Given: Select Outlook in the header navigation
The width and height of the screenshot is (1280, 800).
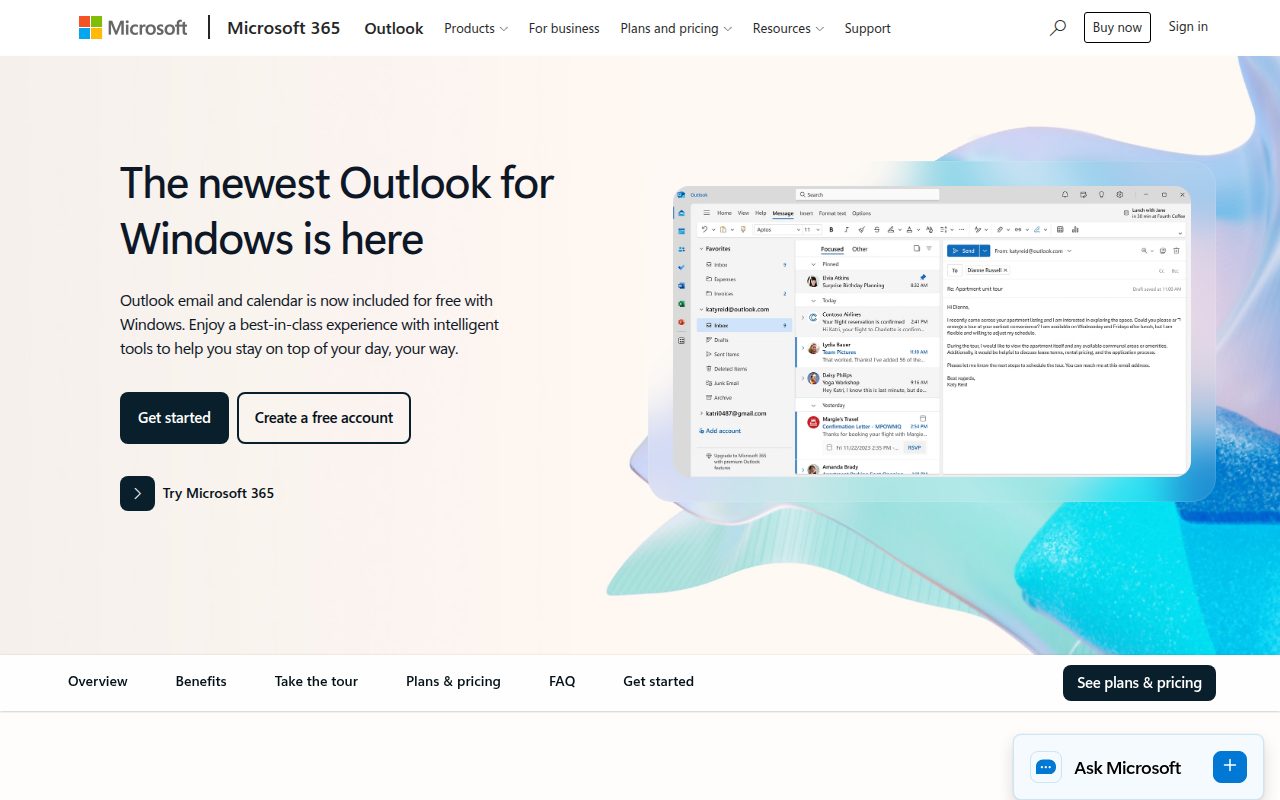Looking at the screenshot, I should coord(394,28).
